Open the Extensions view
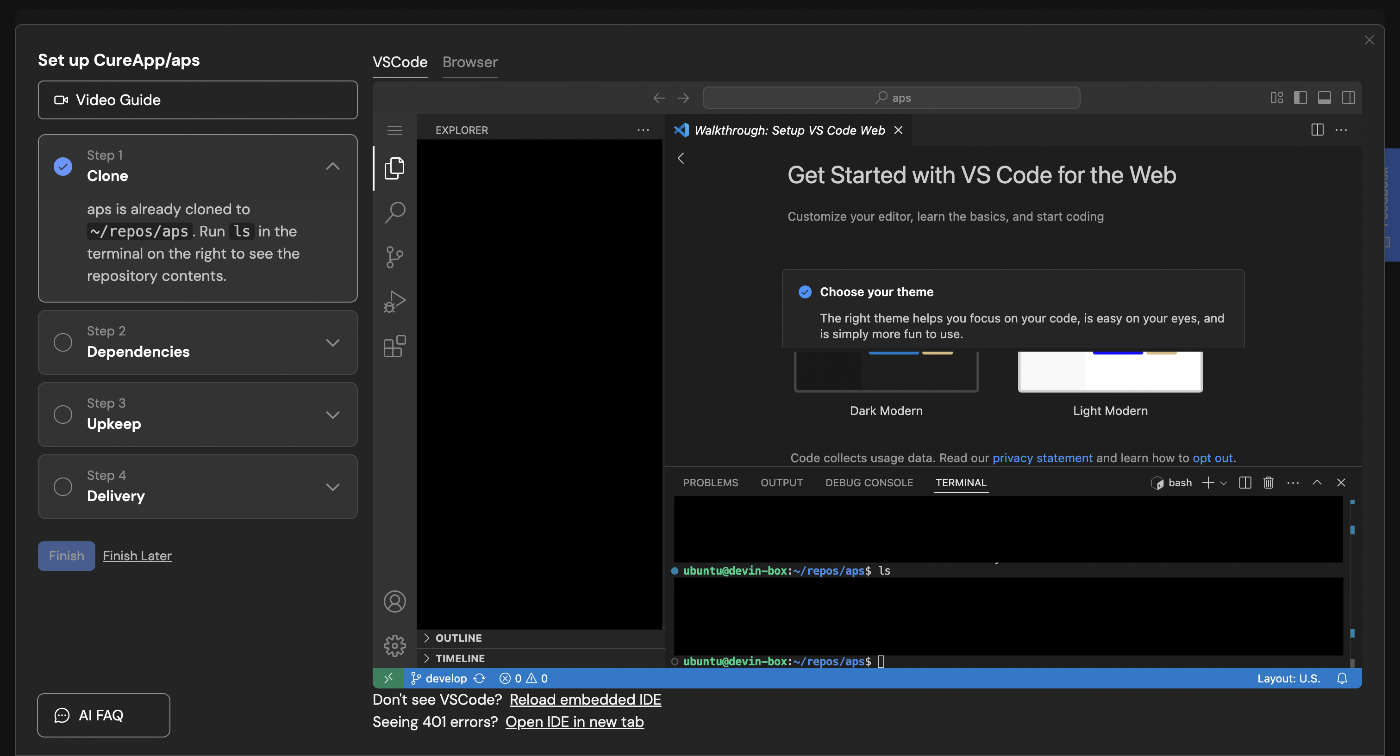This screenshot has width=1400, height=756. pos(394,346)
